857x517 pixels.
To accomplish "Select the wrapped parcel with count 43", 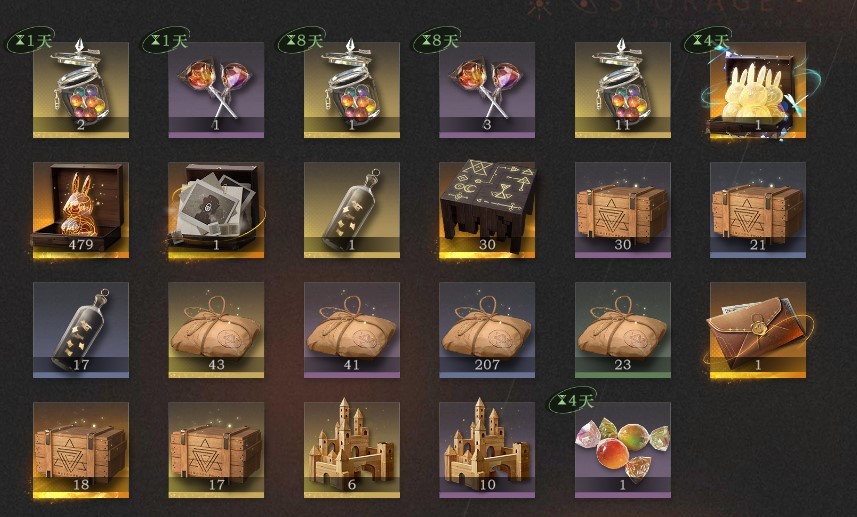I will coord(216,330).
